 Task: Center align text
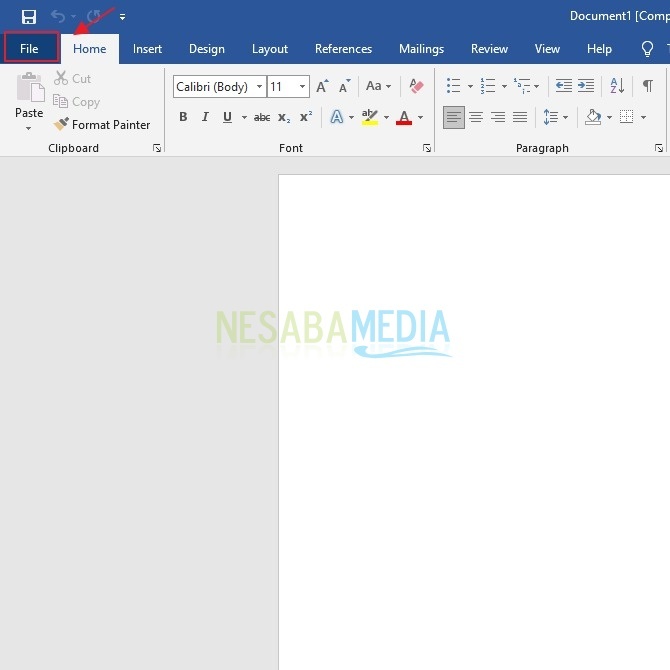point(476,117)
